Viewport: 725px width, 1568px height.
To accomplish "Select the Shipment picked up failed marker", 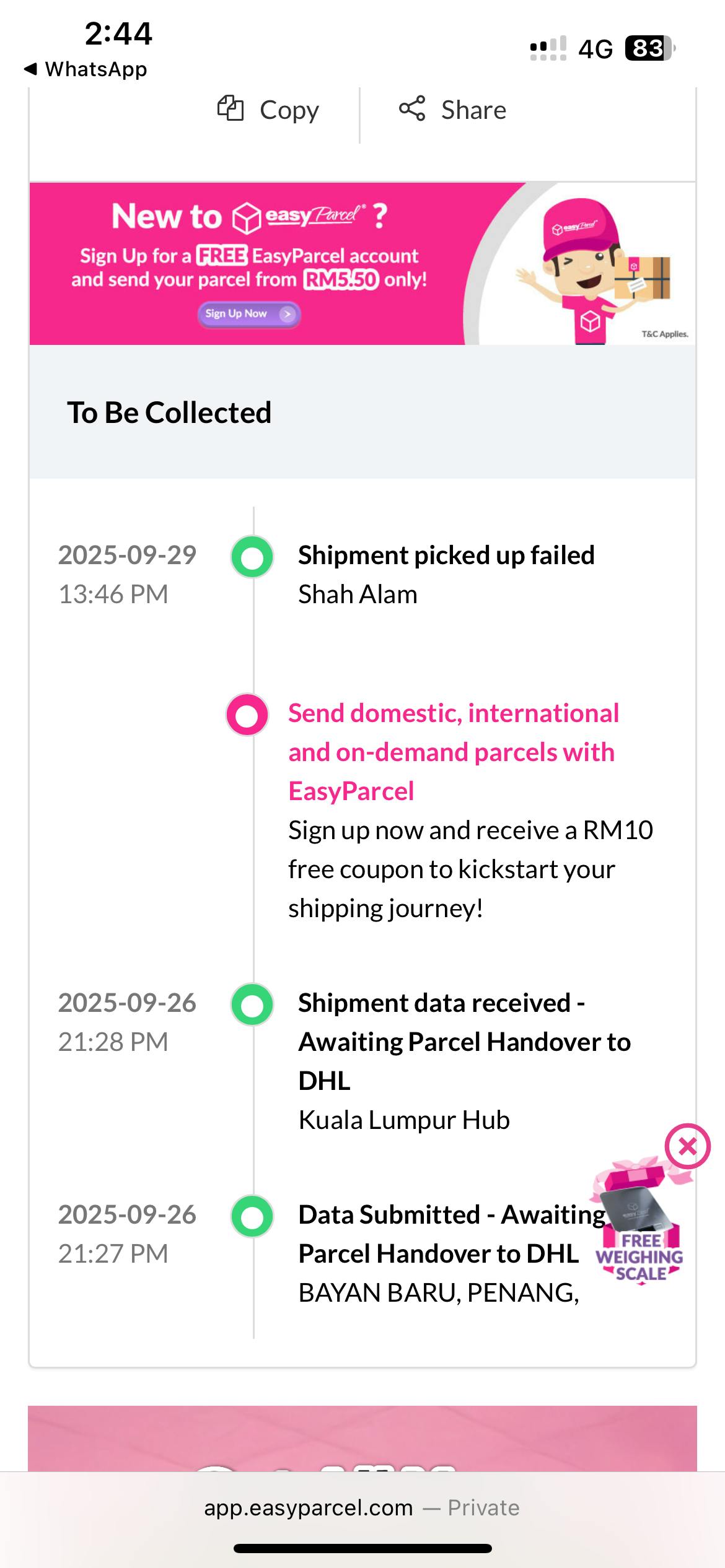I will coord(252,557).
